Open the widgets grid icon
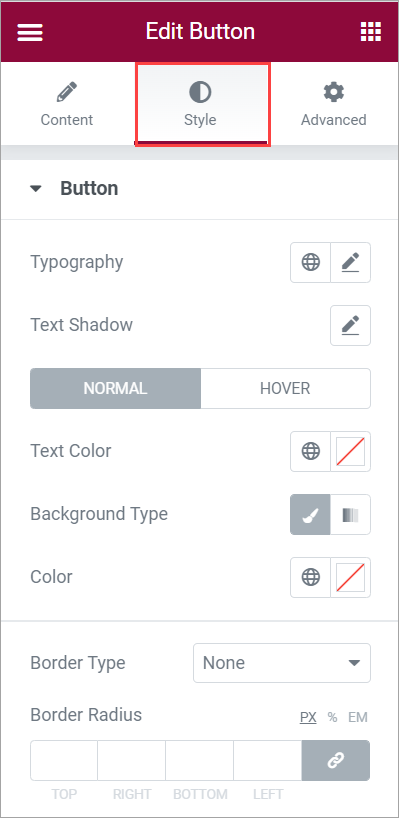This screenshot has height=818, width=399. 371,32
